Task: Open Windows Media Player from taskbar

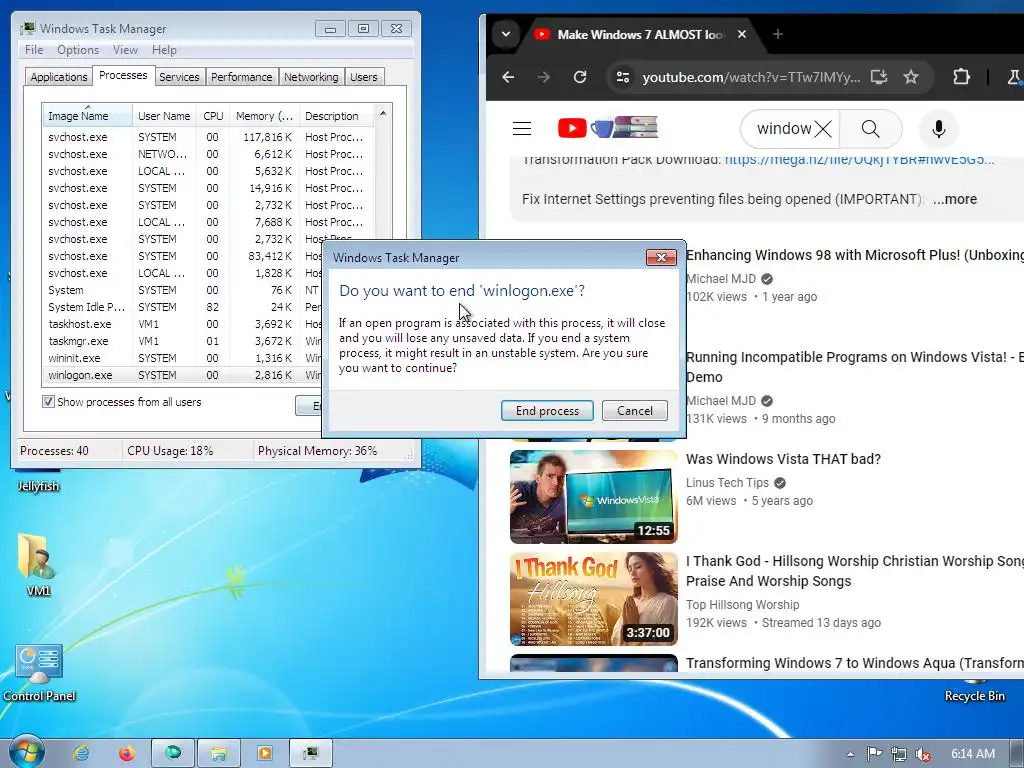Action: tap(264, 754)
